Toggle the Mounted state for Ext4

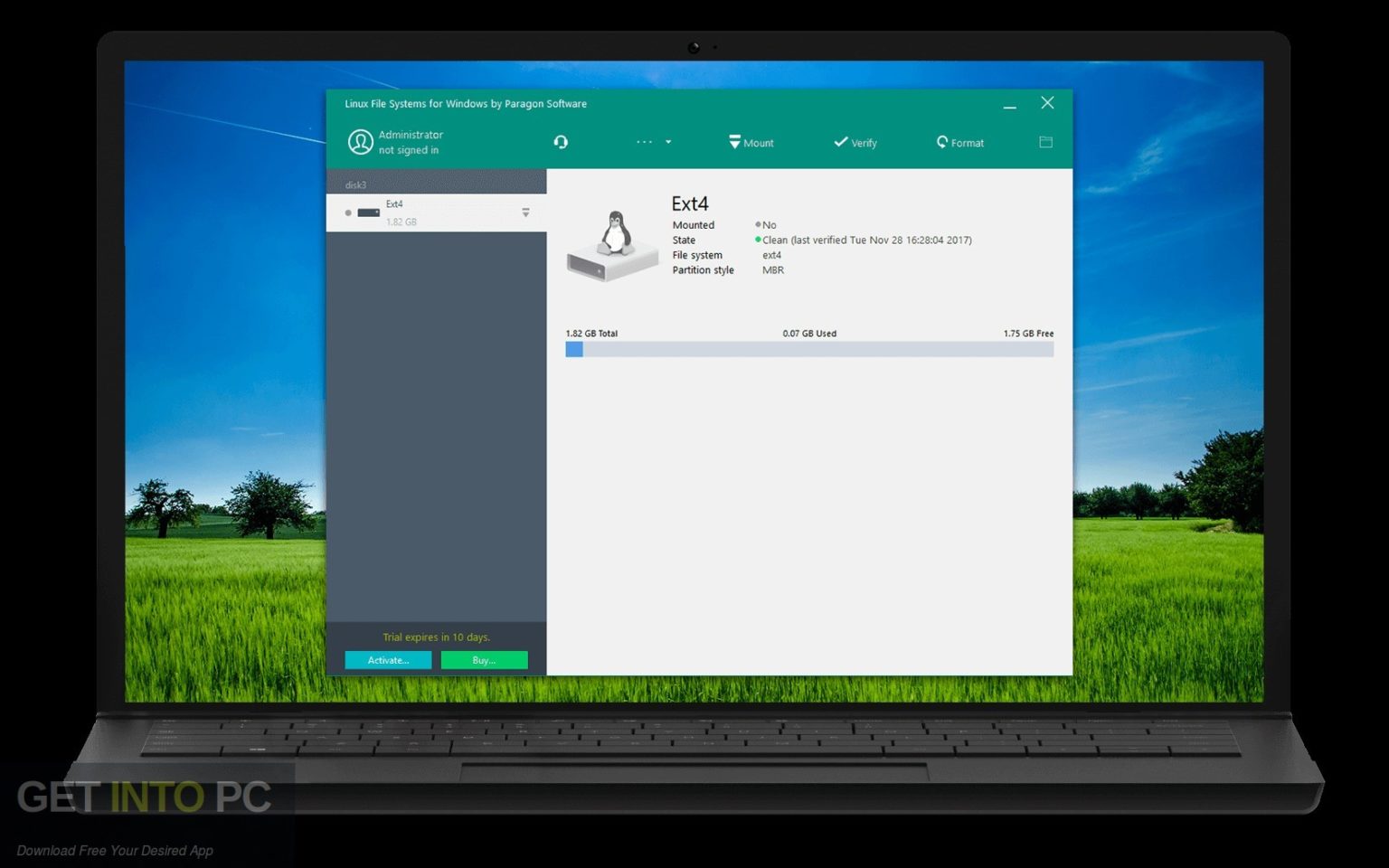click(760, 224)
